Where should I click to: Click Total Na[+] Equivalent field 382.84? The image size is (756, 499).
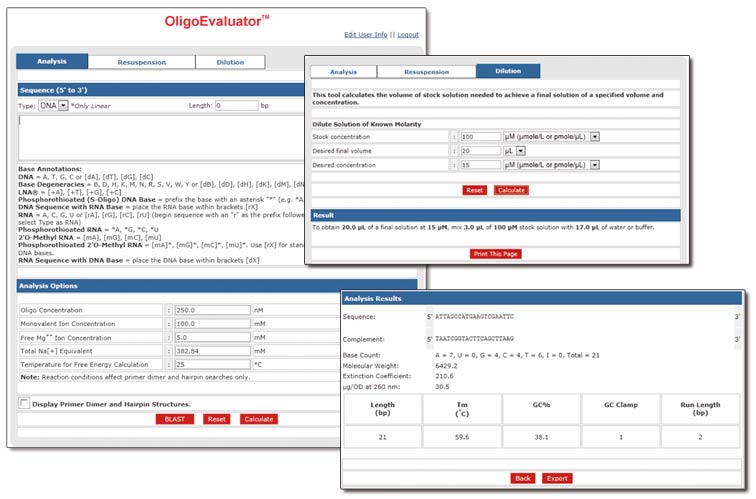(213, 351)
